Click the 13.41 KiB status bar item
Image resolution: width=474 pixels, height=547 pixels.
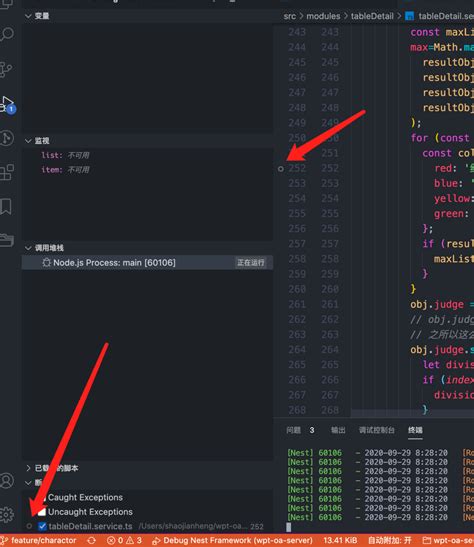[340, 540]
